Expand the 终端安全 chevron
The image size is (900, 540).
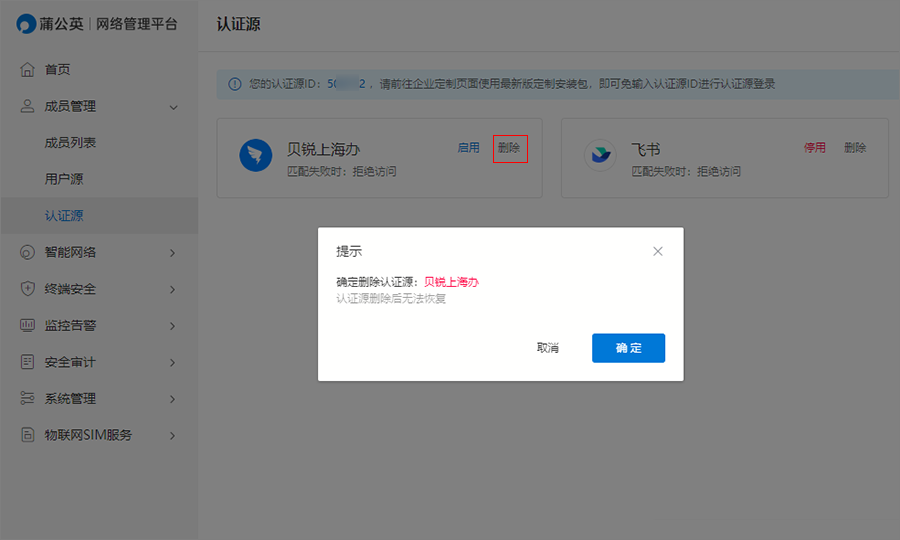pos(172,289)
